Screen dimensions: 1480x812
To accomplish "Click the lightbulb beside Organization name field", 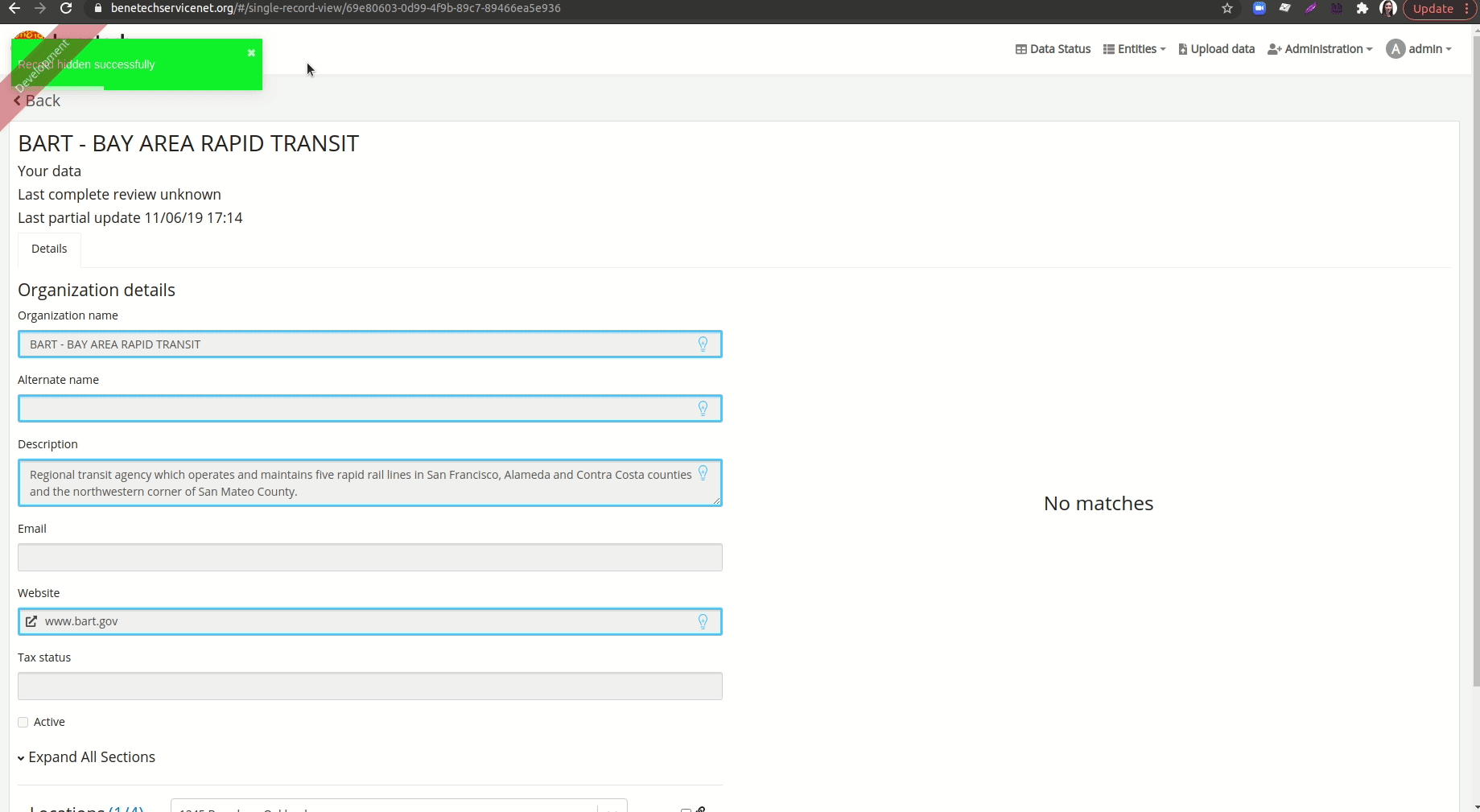I will (x=703, y=344).
